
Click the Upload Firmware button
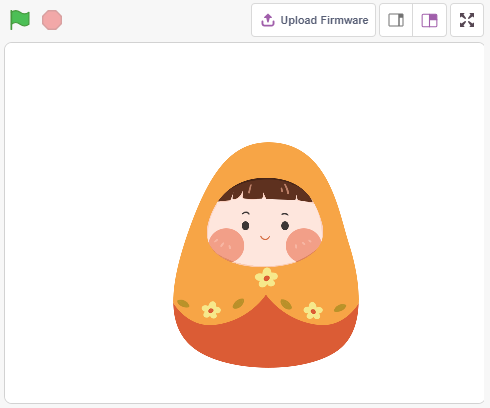313,20
